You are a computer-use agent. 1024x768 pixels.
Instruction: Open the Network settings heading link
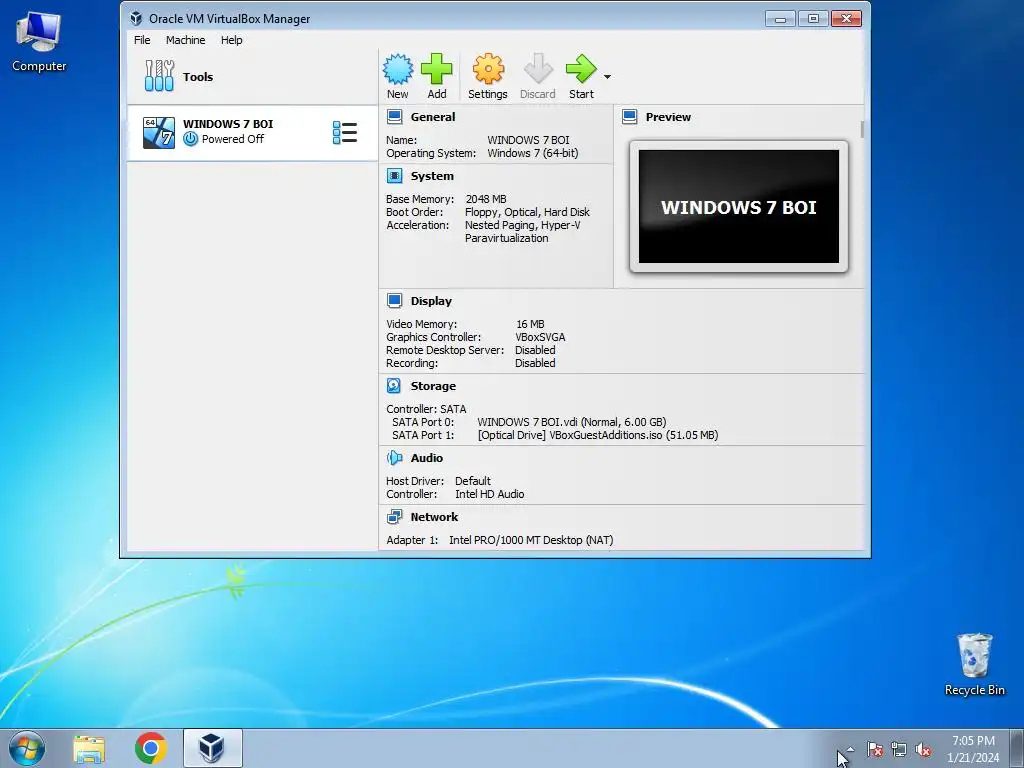point(434,517)
